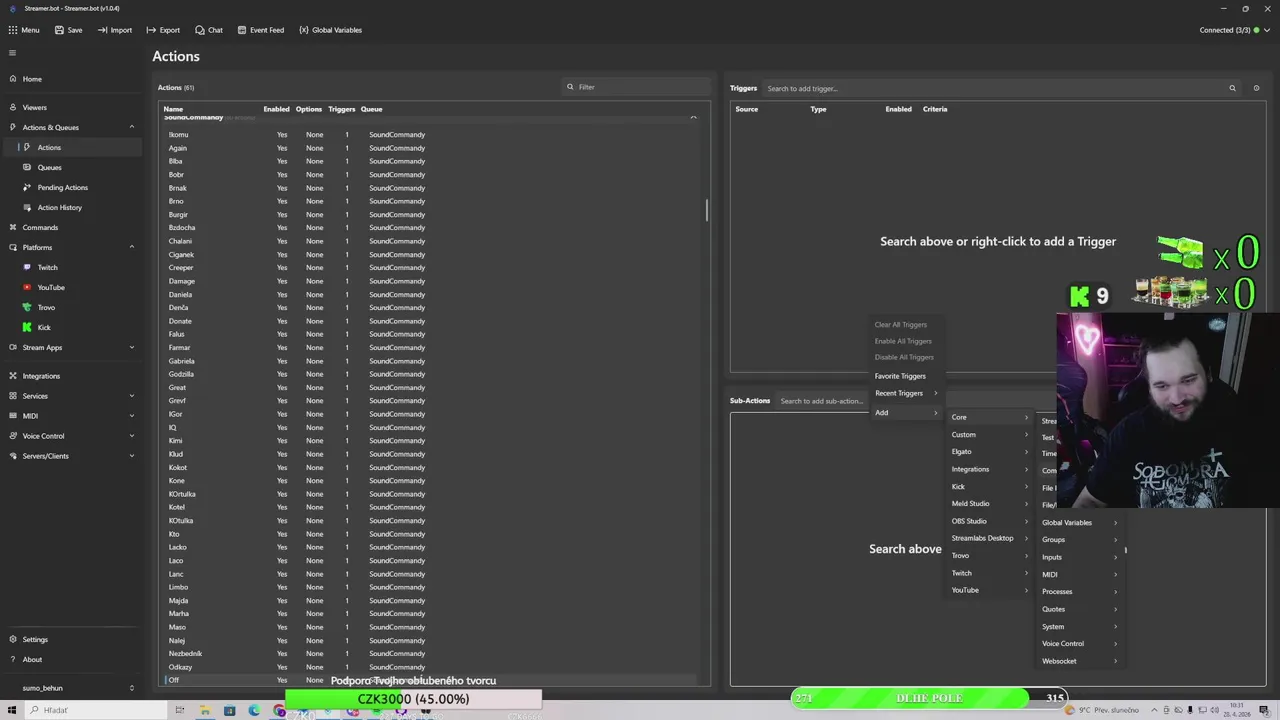Open Viewers from the sidebar
1280x720 pixels.
34,107
